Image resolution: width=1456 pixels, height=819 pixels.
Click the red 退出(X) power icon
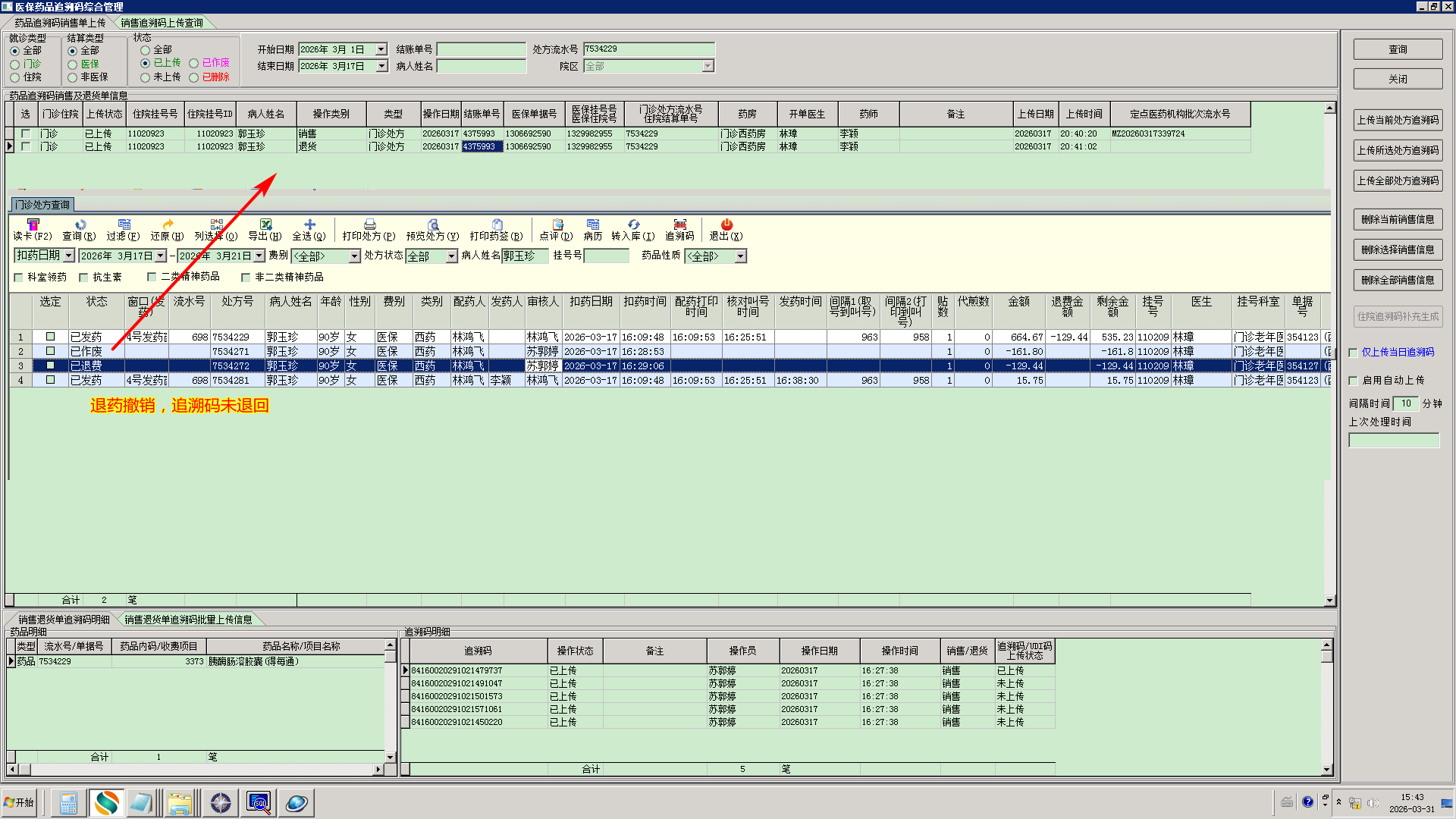pyautogui.click(x=726, y=224)
